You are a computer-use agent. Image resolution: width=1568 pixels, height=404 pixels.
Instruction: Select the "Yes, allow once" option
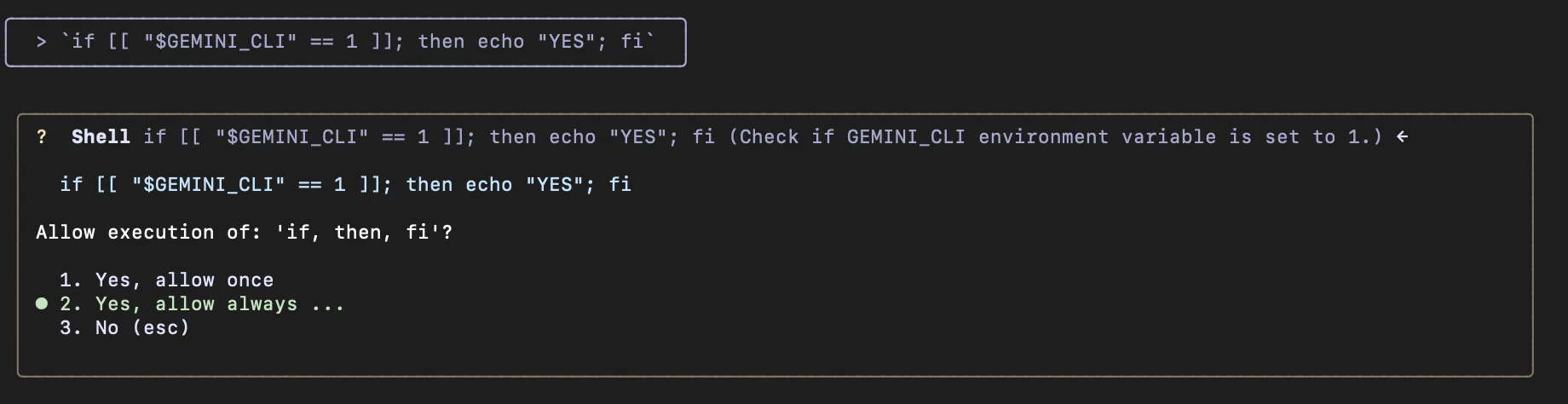[x=184, y=280]
